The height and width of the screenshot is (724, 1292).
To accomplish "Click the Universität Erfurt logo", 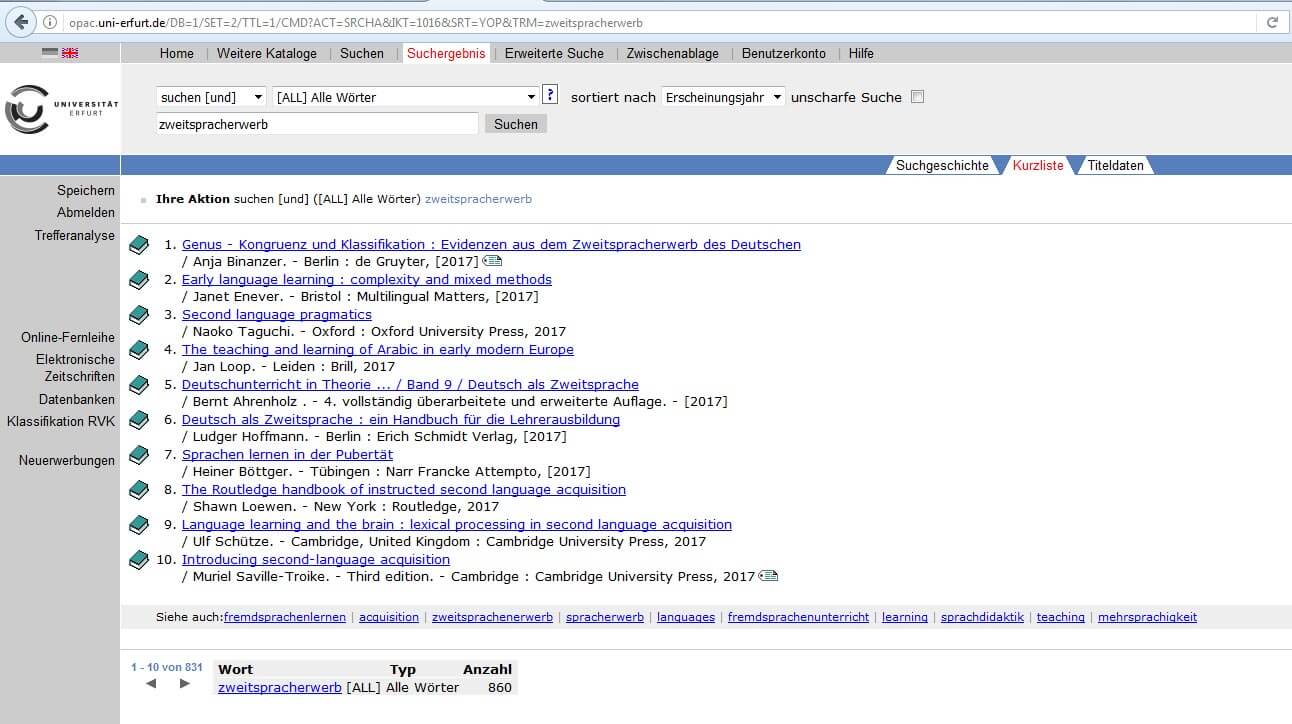I will coord(60,108).
